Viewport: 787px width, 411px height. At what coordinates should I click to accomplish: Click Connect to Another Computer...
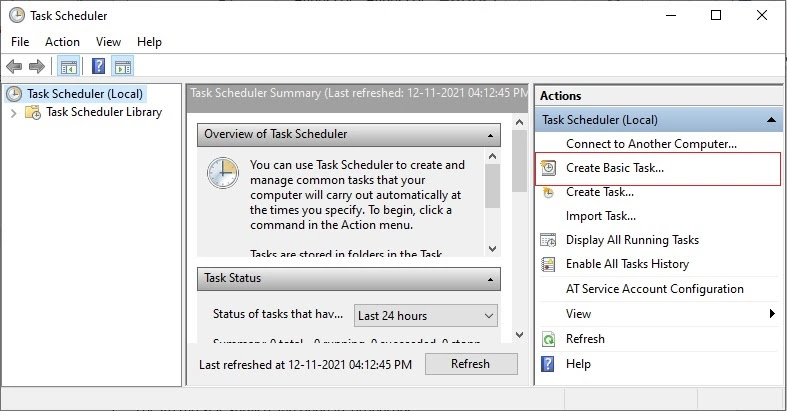tap(651, 144)
